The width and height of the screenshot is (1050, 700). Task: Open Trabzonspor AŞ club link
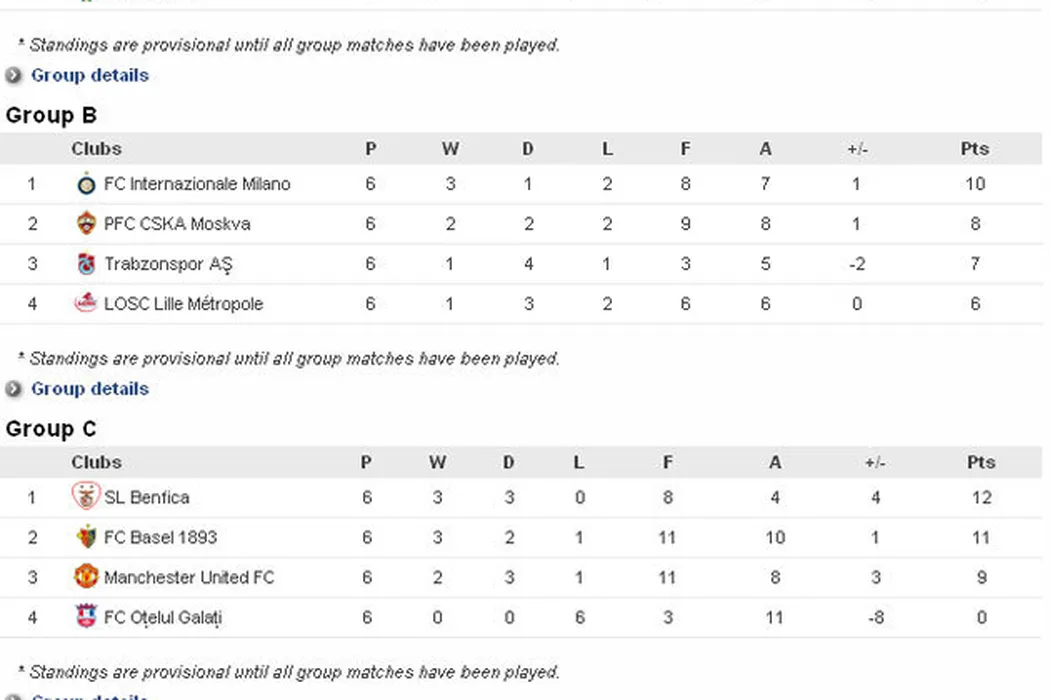168,264
